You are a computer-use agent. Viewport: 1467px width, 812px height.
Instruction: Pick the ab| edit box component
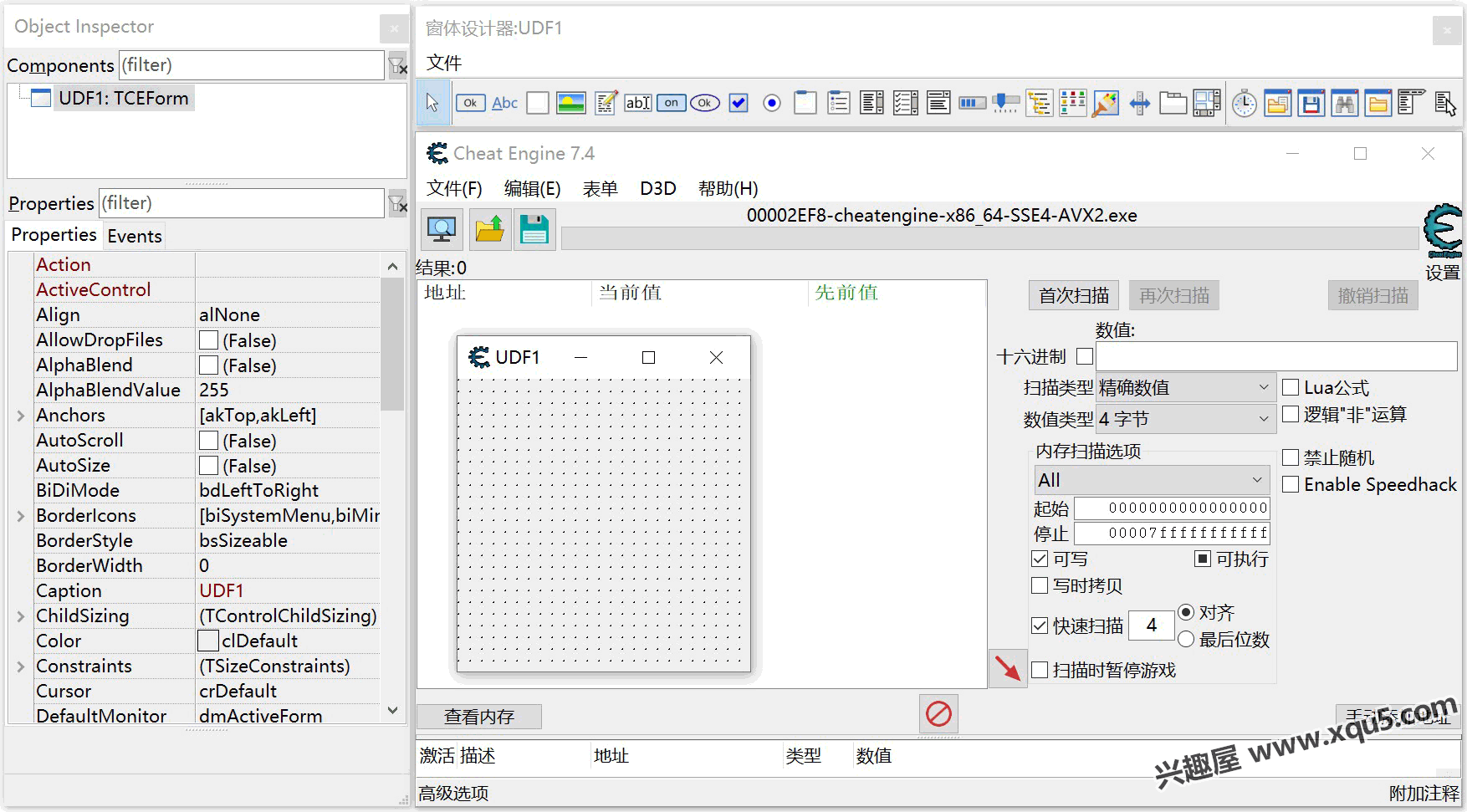coord(638,103)
